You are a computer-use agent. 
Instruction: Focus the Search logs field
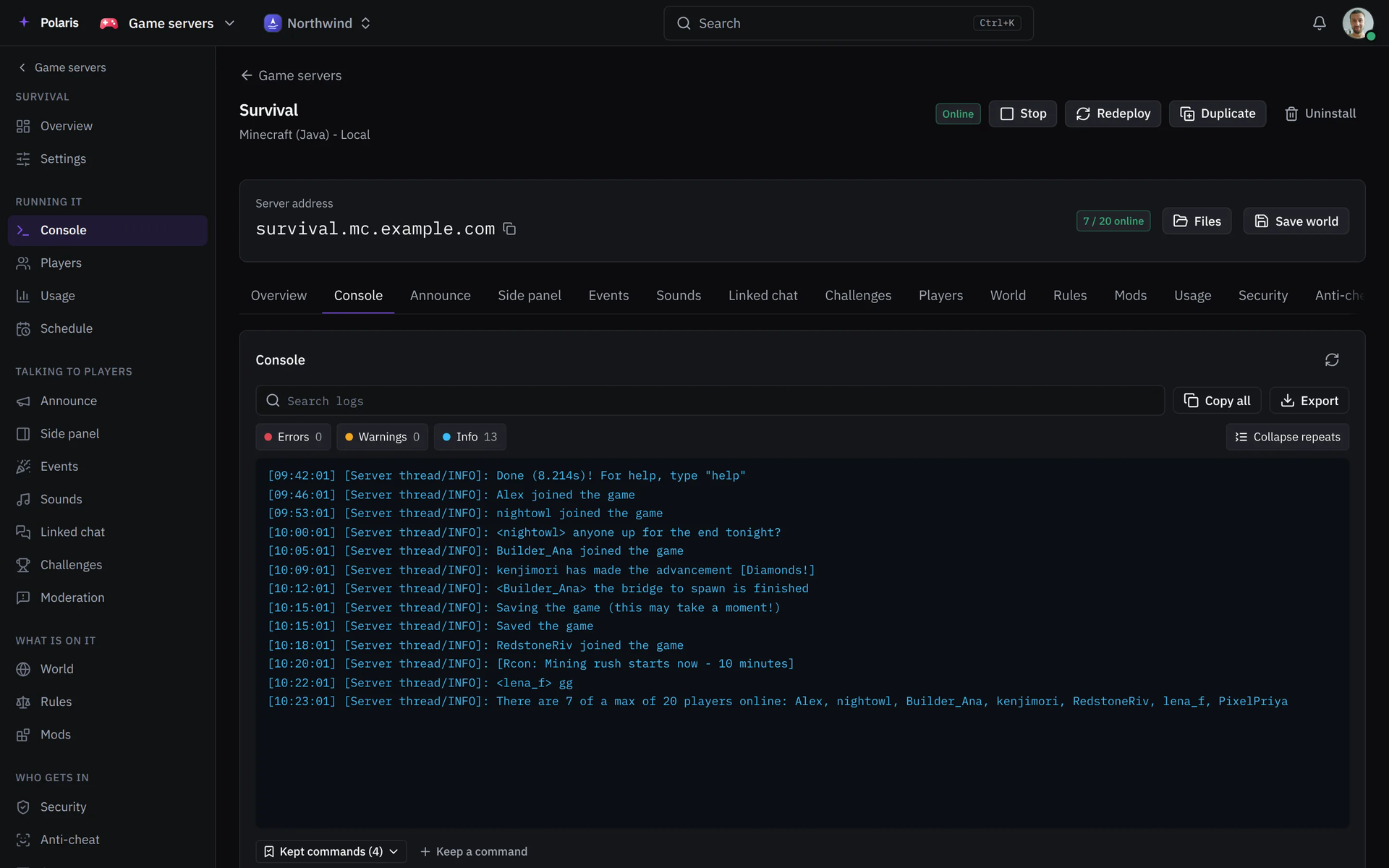(x=710, y=401)
